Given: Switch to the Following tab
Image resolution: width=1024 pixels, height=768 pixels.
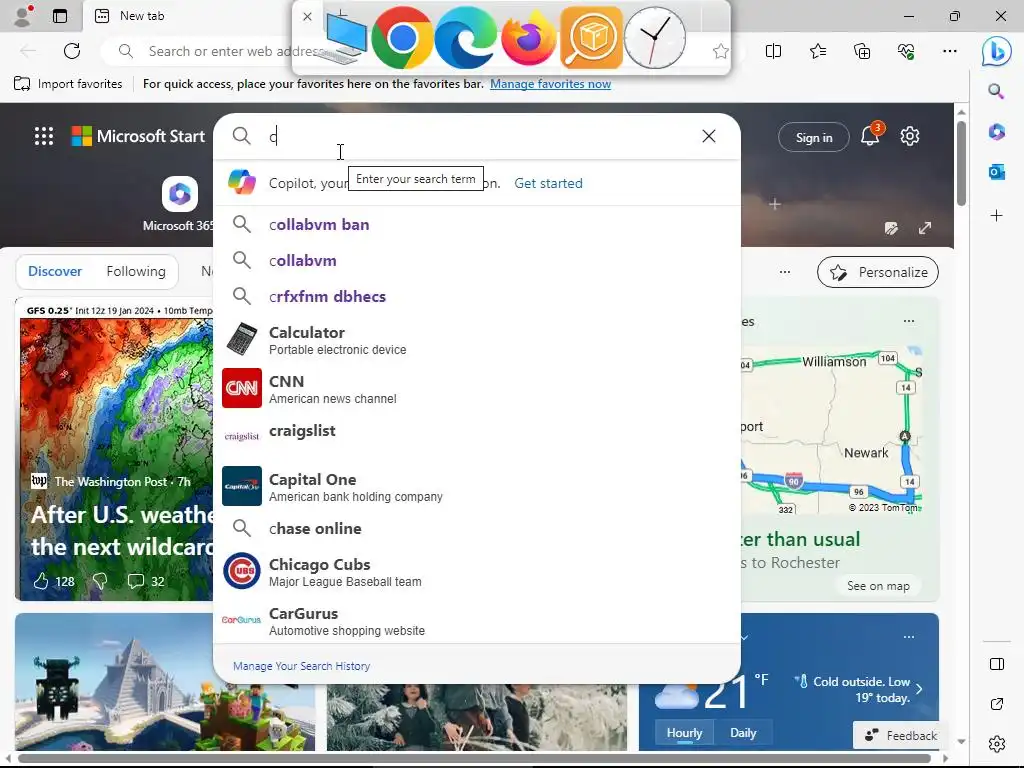Looking at the screenshot, I should 136,271.
